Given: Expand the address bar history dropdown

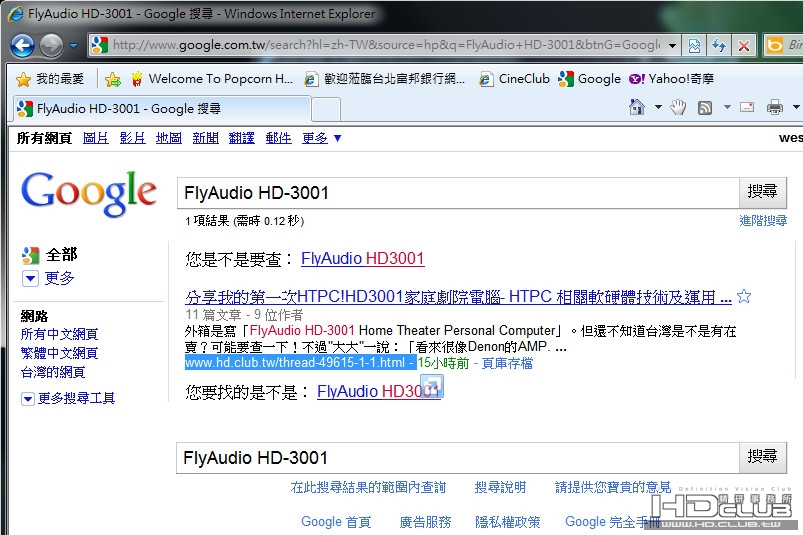Looking at the screenshot, I should [672, 46].
